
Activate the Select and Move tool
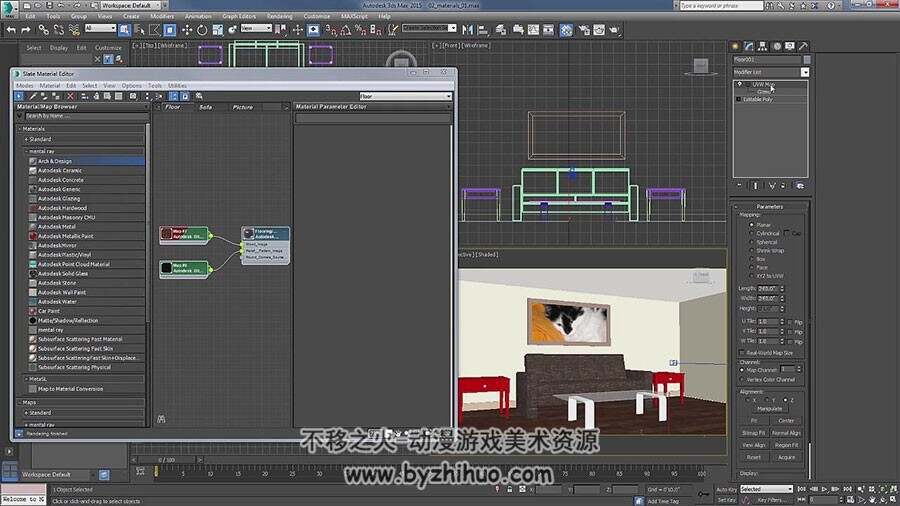187,30
